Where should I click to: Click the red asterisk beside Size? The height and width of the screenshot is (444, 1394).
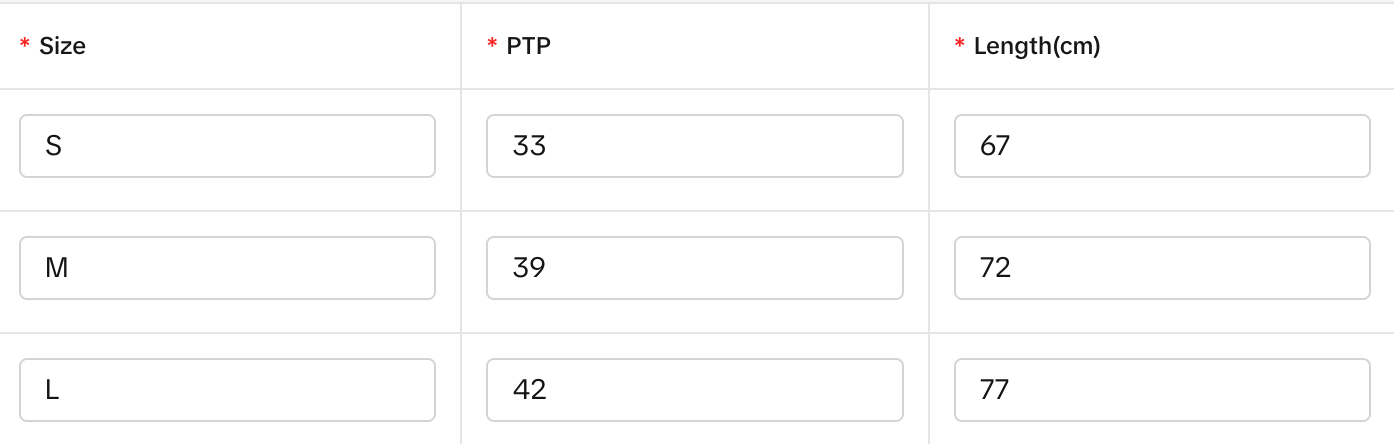[25, 45]
